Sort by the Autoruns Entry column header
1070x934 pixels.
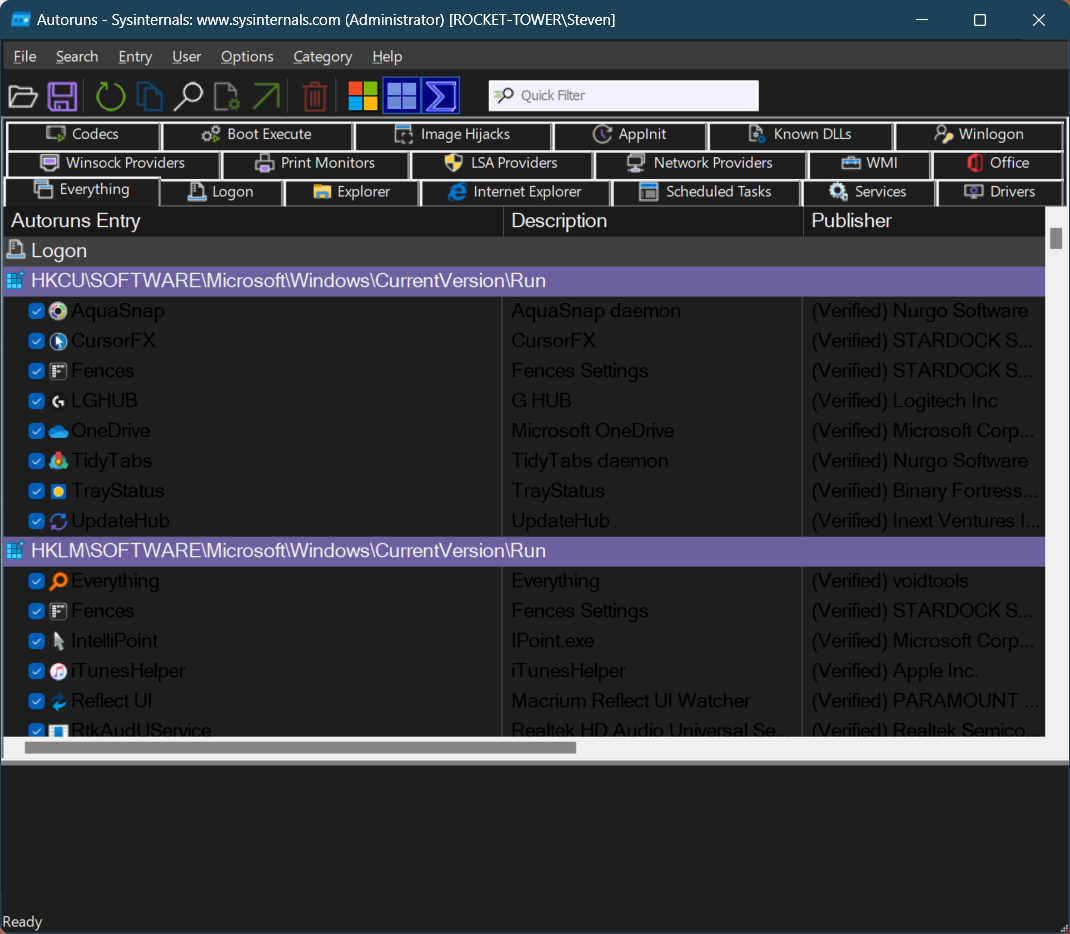click(x=253, y=221)
